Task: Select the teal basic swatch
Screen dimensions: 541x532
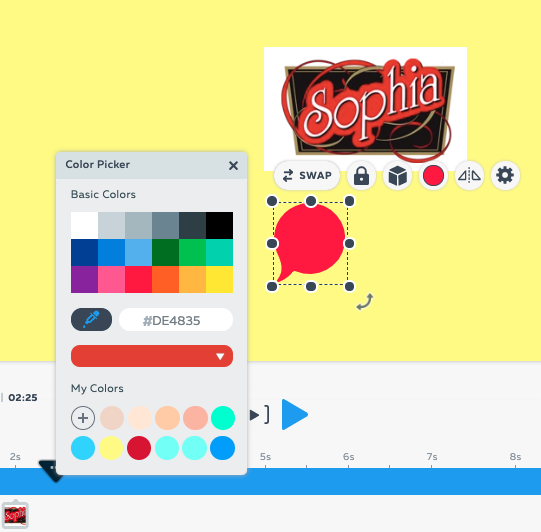Action: click(x=219, y=252)
